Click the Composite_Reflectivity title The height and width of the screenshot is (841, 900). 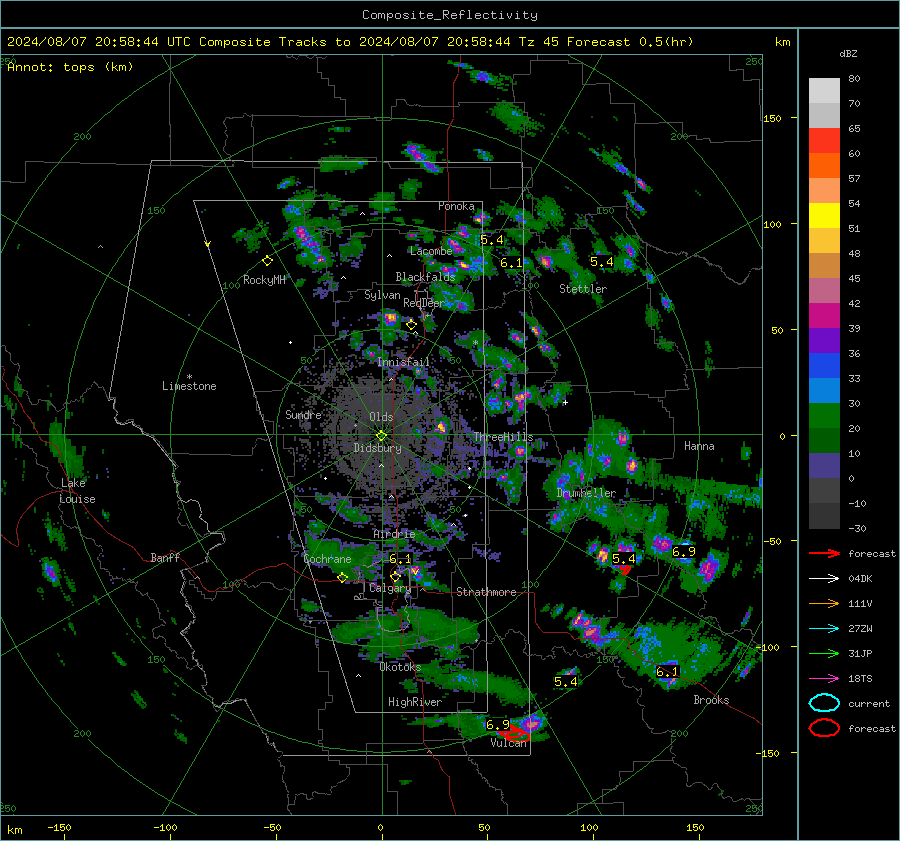point(450,15)
